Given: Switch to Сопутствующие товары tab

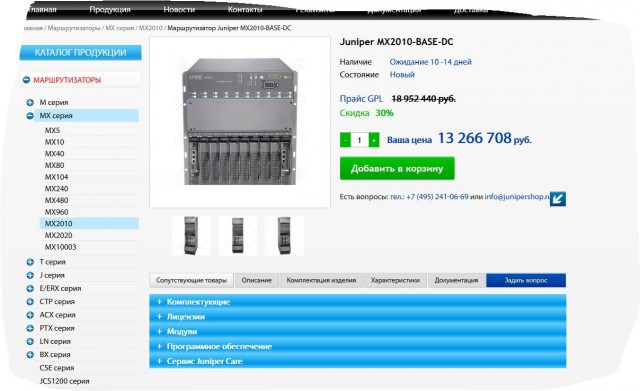Looking at the screenshot, I should (x=191, y=280).
